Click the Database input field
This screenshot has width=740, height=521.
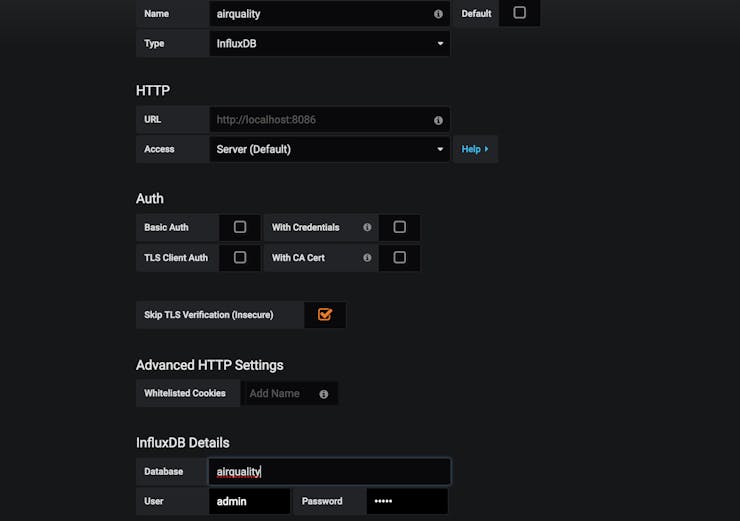tap(329, 471)
